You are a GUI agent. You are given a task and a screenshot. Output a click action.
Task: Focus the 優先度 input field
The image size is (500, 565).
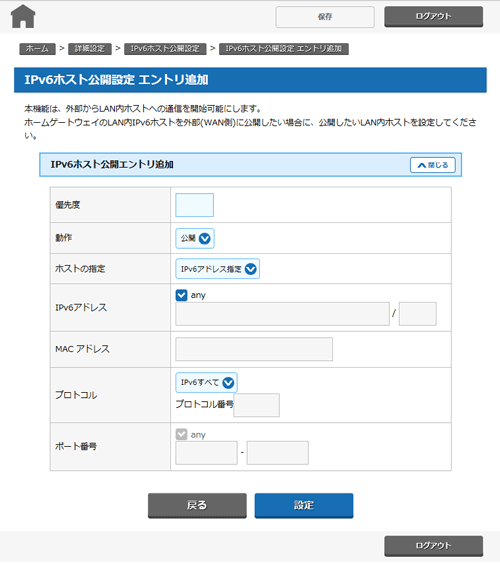click(195, 205)
